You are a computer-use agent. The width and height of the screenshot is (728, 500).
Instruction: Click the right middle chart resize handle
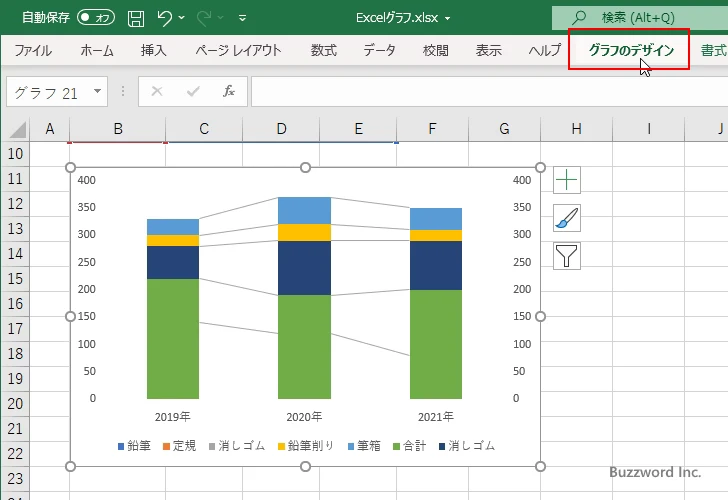point(540,317)
